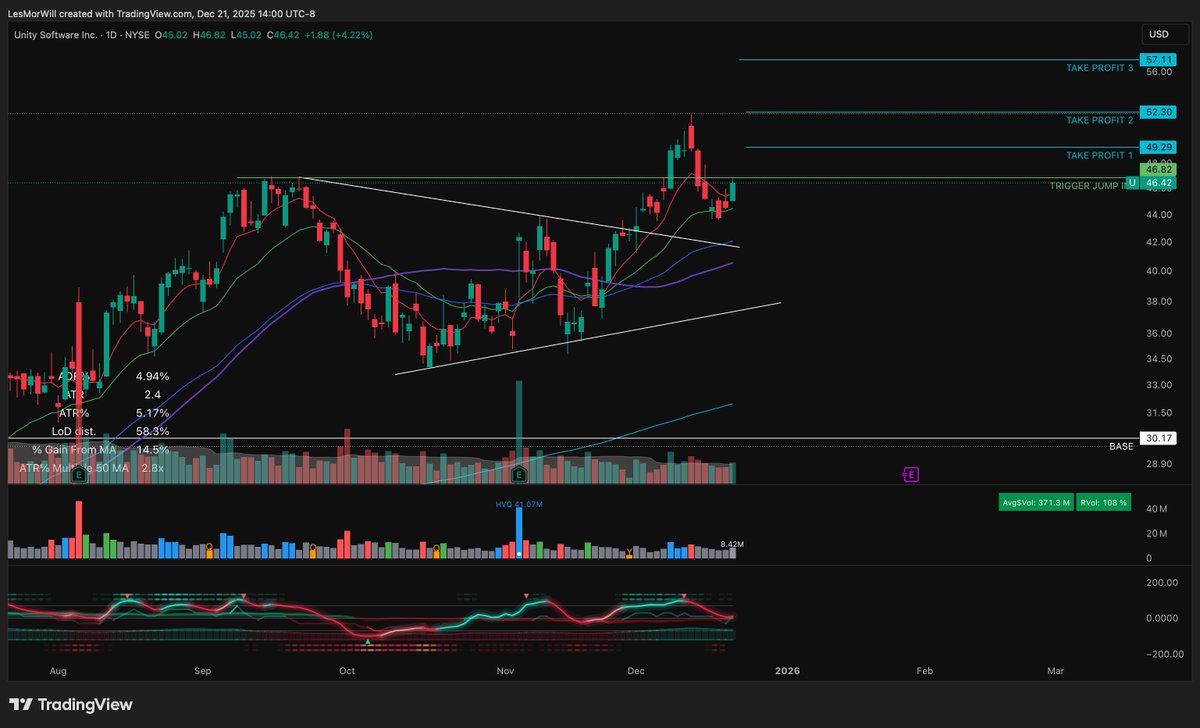Click the 46.82 high price label
The height and width of the screenshot is (728, 1200).
tap(1160, 170)
